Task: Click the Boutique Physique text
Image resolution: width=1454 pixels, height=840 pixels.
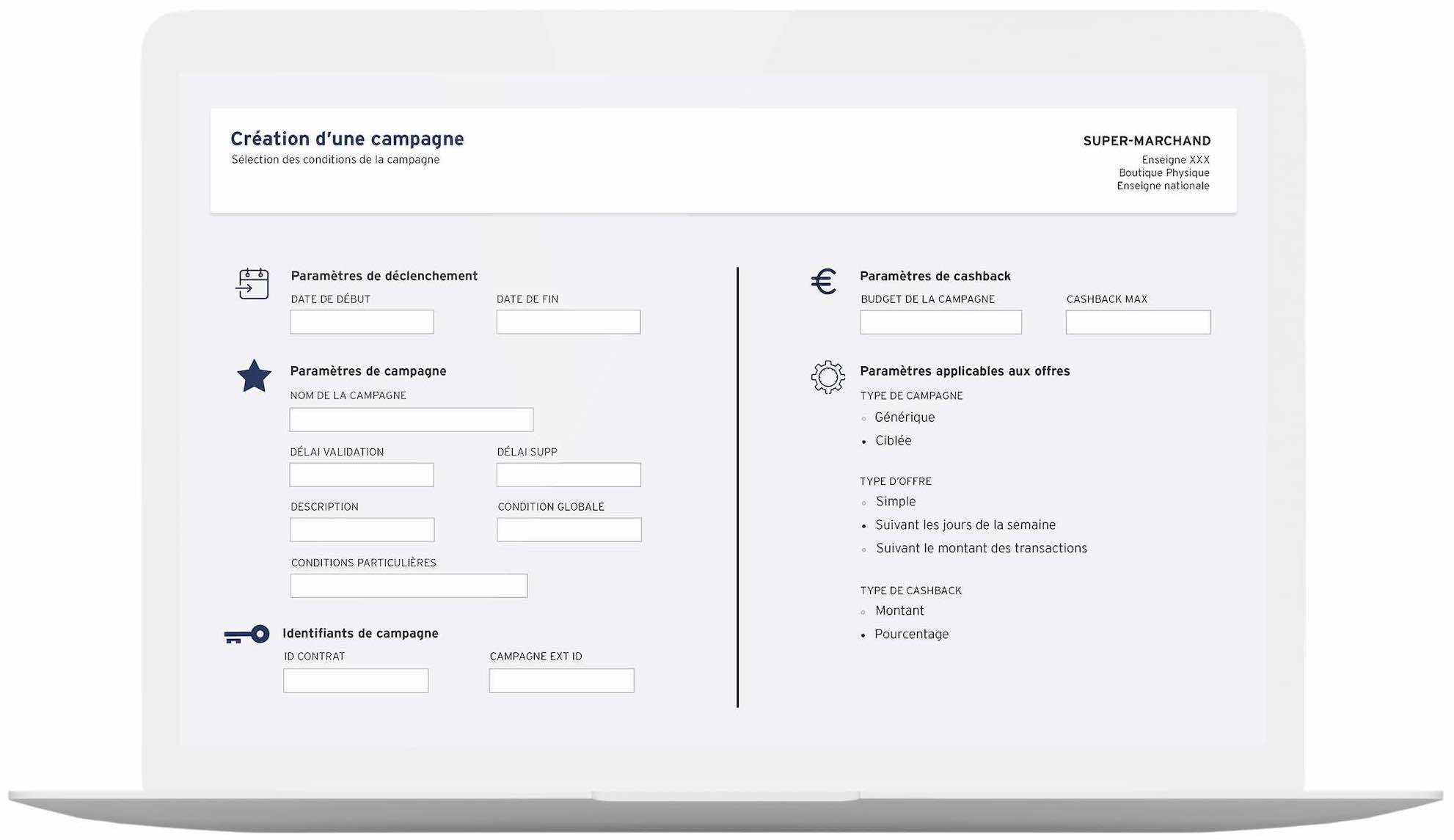Action: (x=1164, y=173)
